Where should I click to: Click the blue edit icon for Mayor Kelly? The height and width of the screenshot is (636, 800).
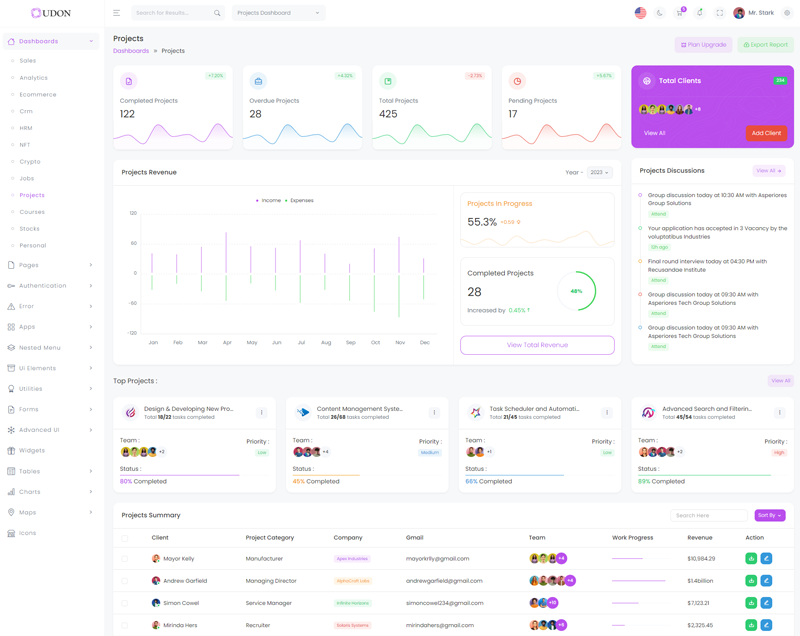(x=766, y=559)
